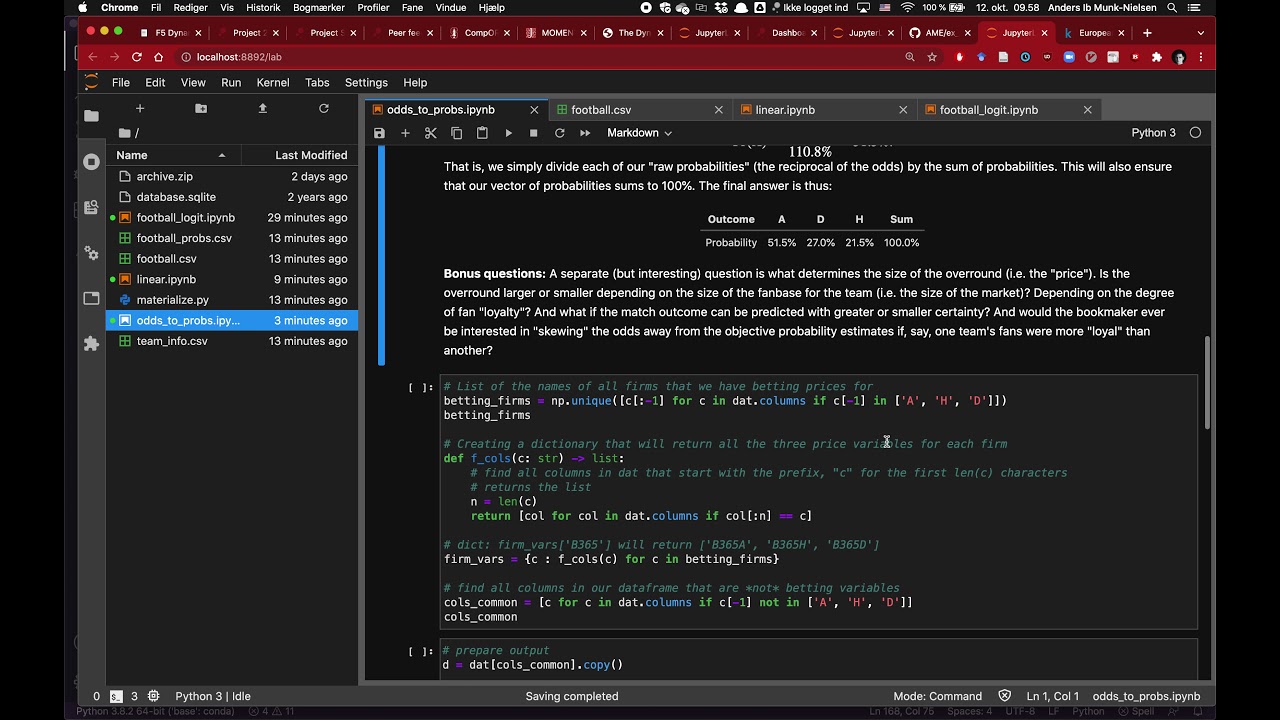Run the selected cell with the play icon
Screen dimensions: 1280x720
(508, 133)
